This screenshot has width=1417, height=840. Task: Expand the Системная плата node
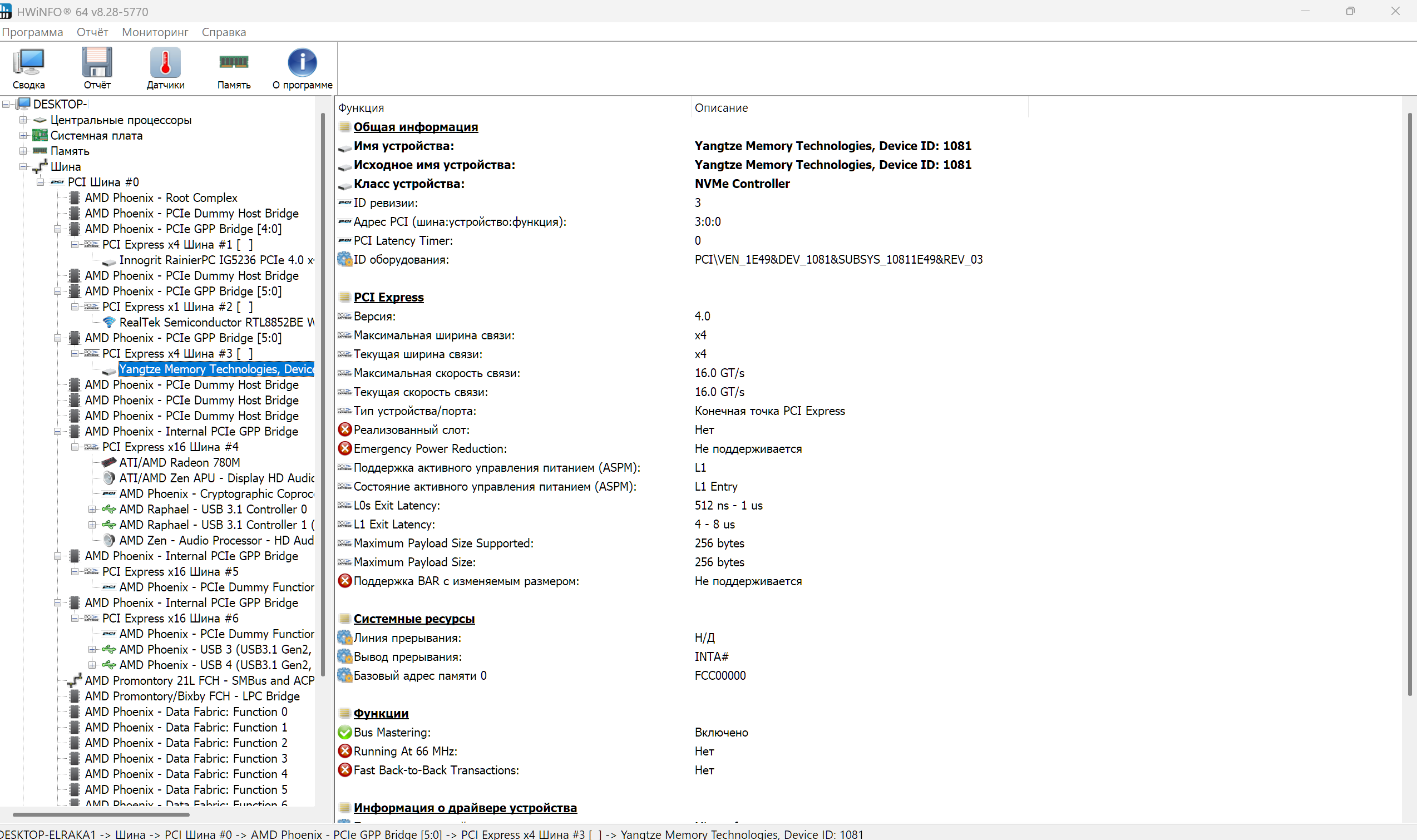click(x=23, y=135)
